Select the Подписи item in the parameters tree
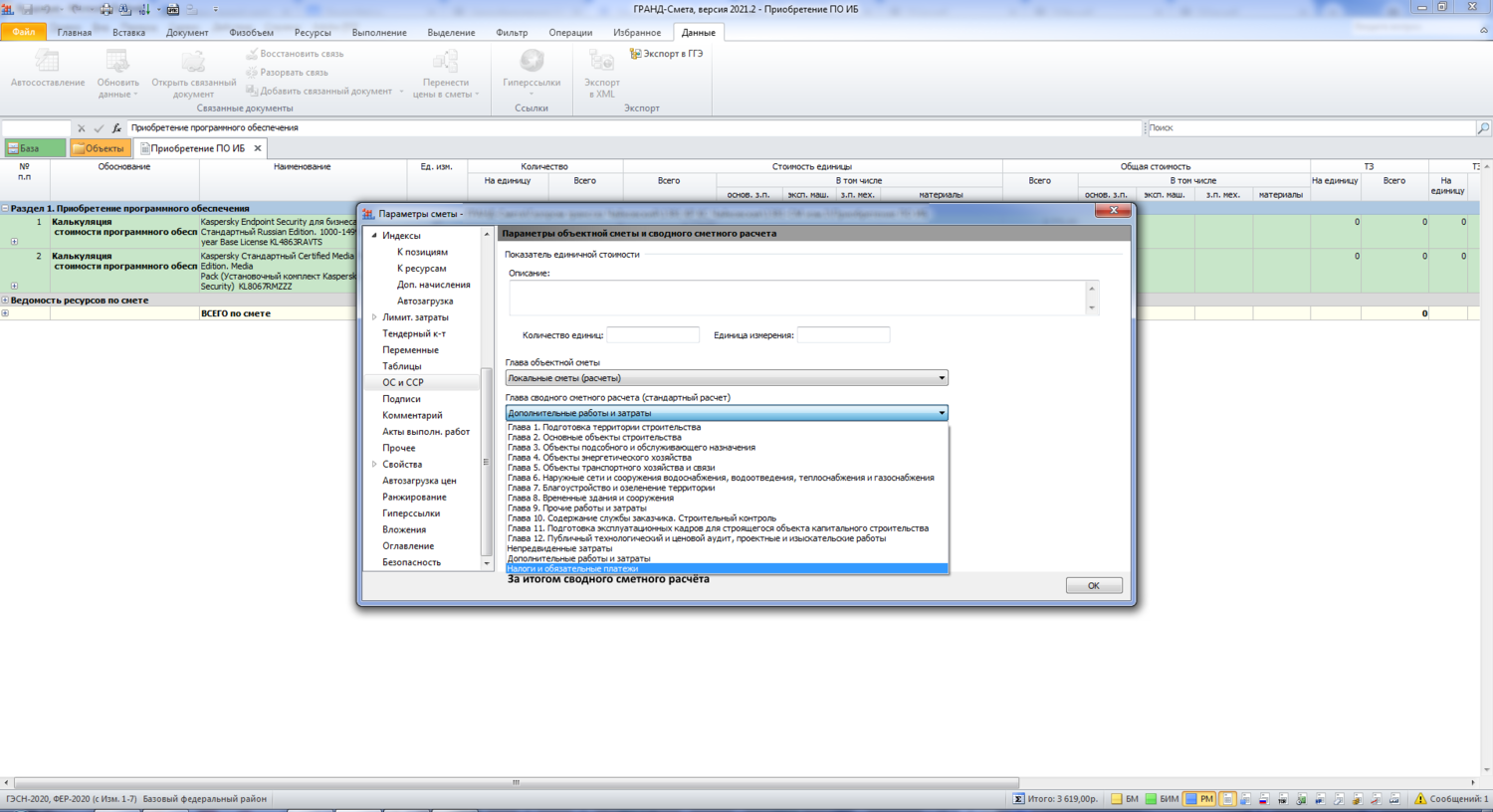This screenshot has height=812, width=1493. point(401,399)
